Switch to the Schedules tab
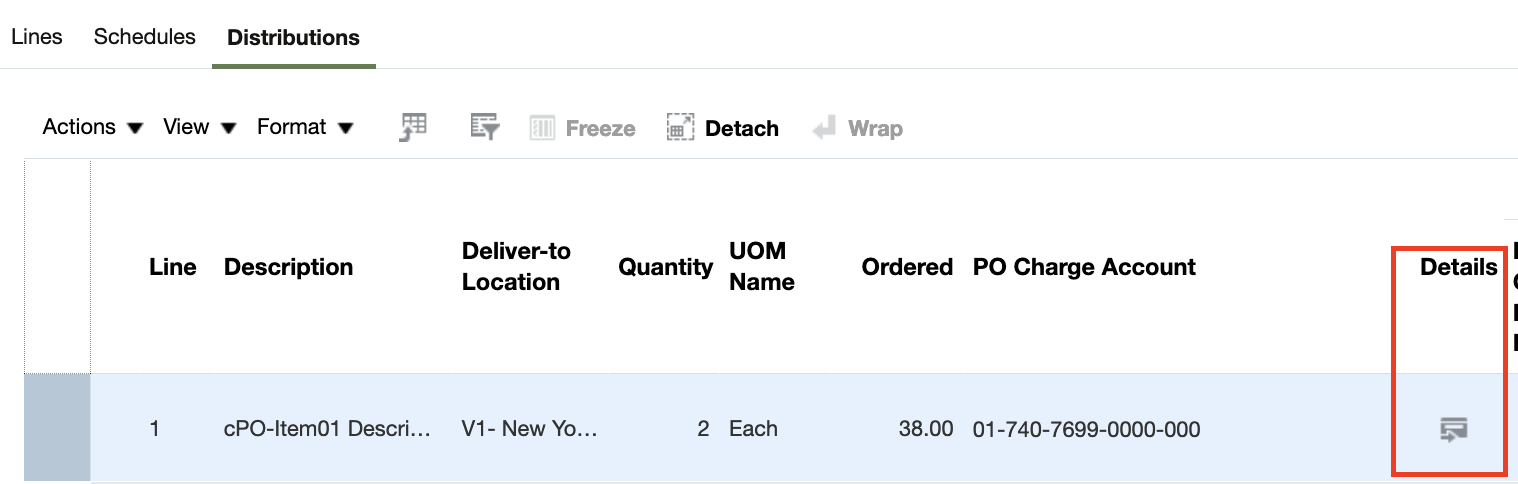1518x484 pixels. [144, 36]
